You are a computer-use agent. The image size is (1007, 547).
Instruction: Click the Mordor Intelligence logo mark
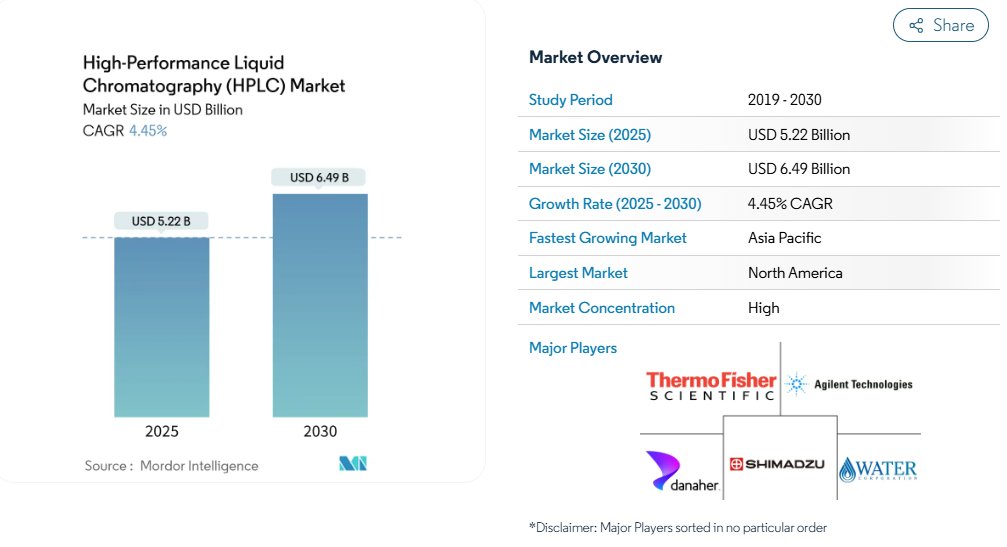tap(353, 464)
